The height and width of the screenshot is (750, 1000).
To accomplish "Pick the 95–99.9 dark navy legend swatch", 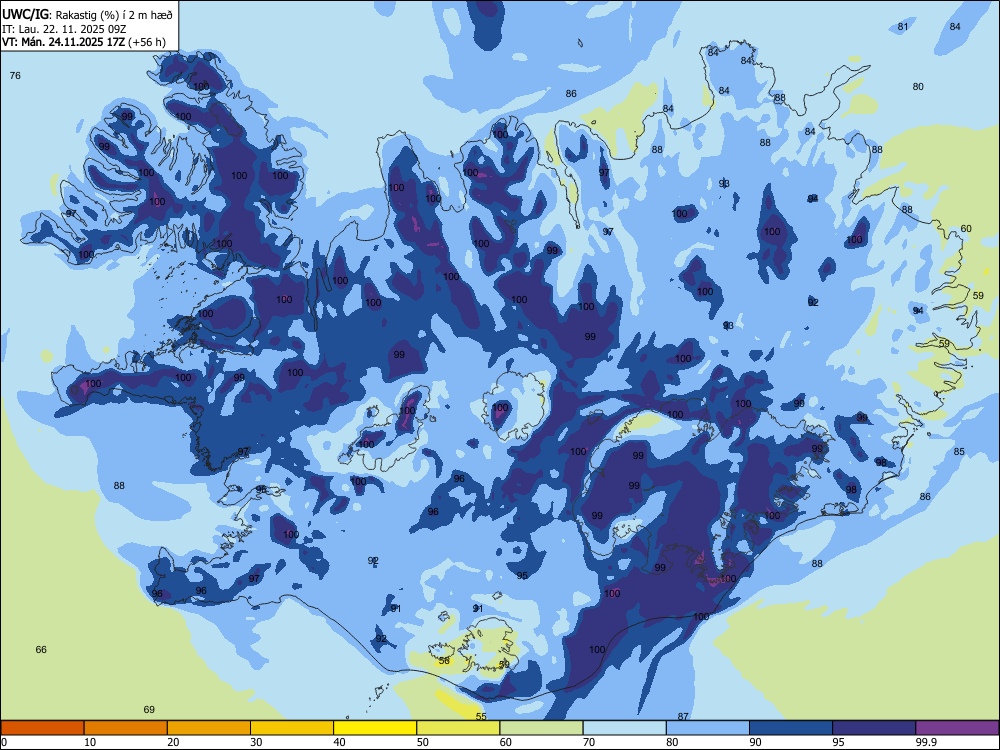I will tap(874, 728).
